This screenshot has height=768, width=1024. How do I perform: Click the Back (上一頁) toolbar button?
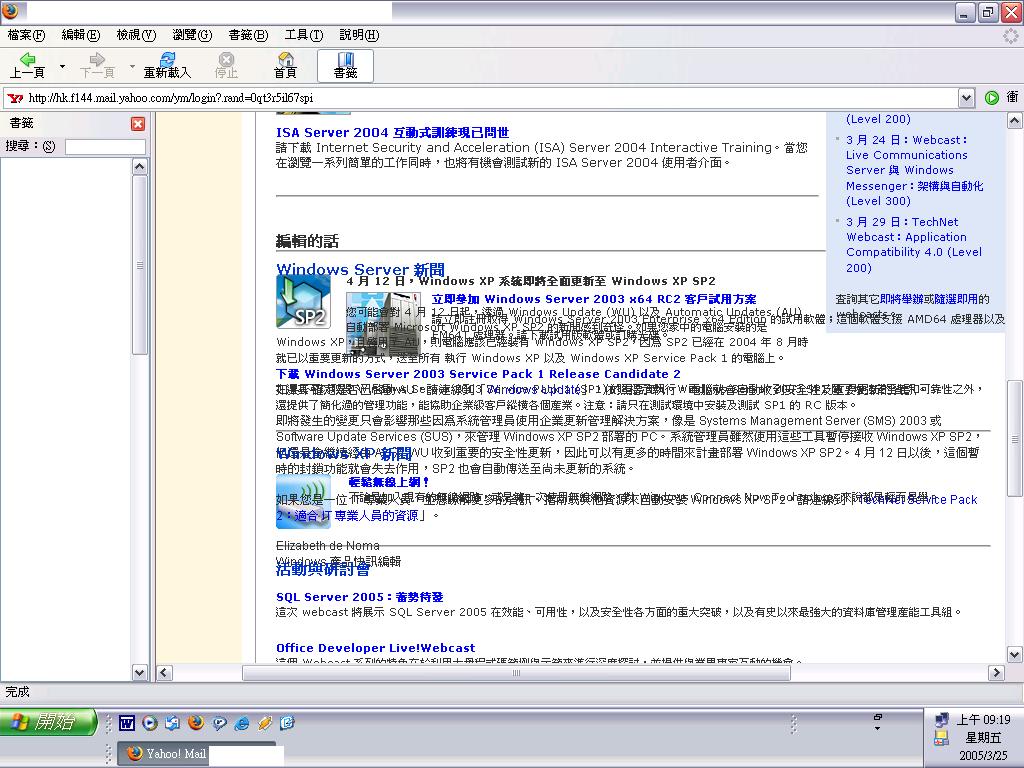[x=27, y=66]
